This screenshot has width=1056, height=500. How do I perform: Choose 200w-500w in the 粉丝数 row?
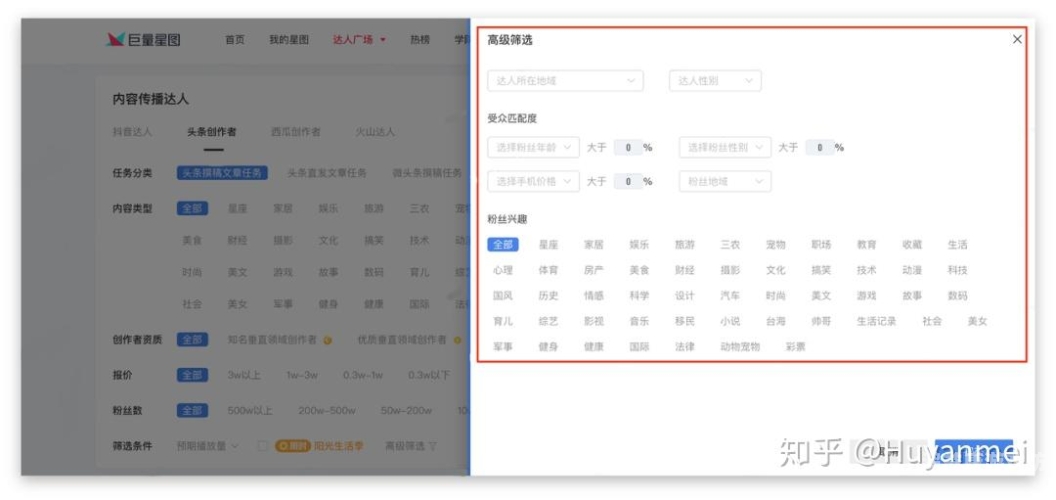327,410
